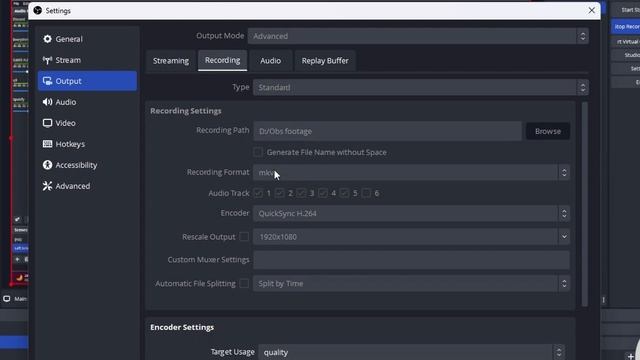Click Stop Recording in OBS main window
This screenshot has width=640, height=360.
[x=626, y=27]
